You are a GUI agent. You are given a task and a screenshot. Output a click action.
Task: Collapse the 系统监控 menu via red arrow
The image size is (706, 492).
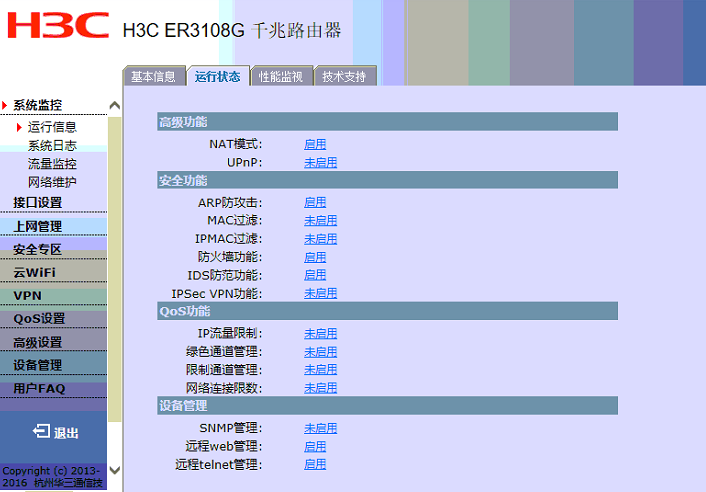pyautogui.click(x=5, y=105)
